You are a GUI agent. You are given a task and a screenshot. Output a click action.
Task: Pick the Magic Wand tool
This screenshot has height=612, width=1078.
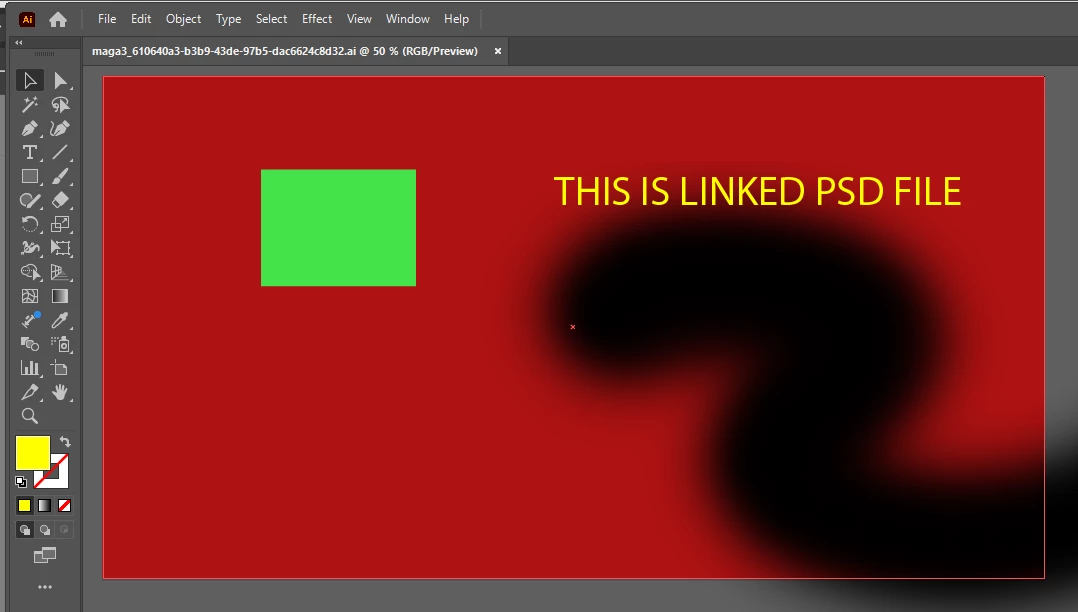(x=30, y=105)
